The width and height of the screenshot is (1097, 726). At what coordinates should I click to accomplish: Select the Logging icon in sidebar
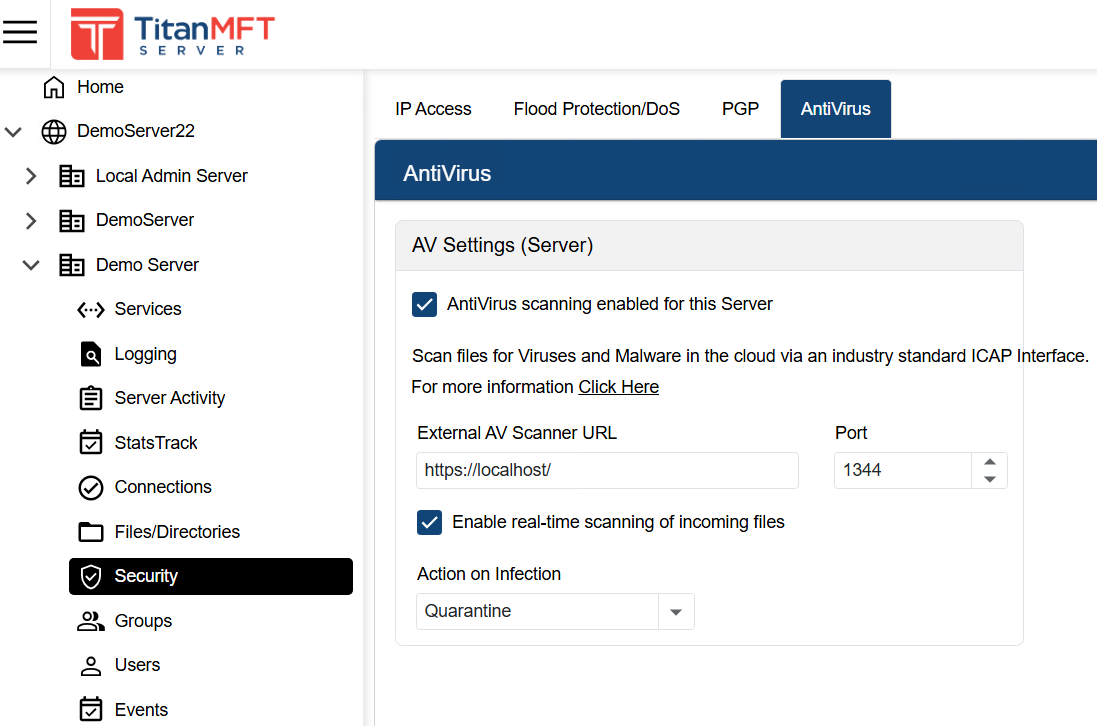[x=90, y=353]
